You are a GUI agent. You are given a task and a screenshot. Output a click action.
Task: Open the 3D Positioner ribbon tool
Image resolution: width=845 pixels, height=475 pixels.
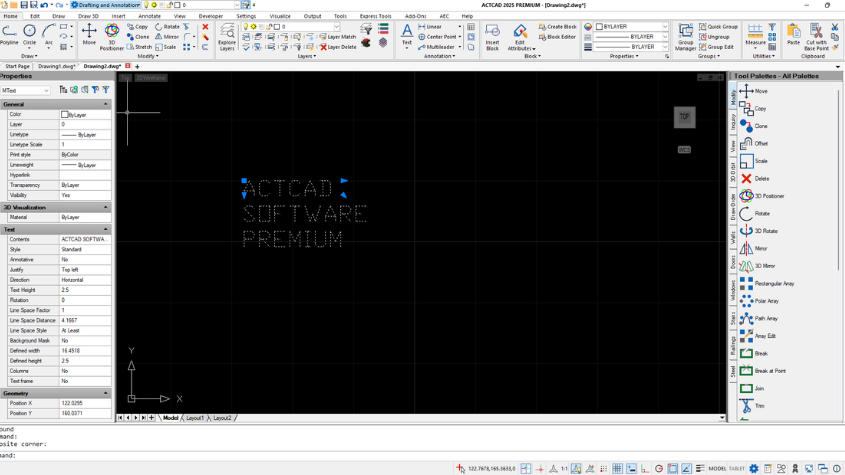(x=112, y=37)
